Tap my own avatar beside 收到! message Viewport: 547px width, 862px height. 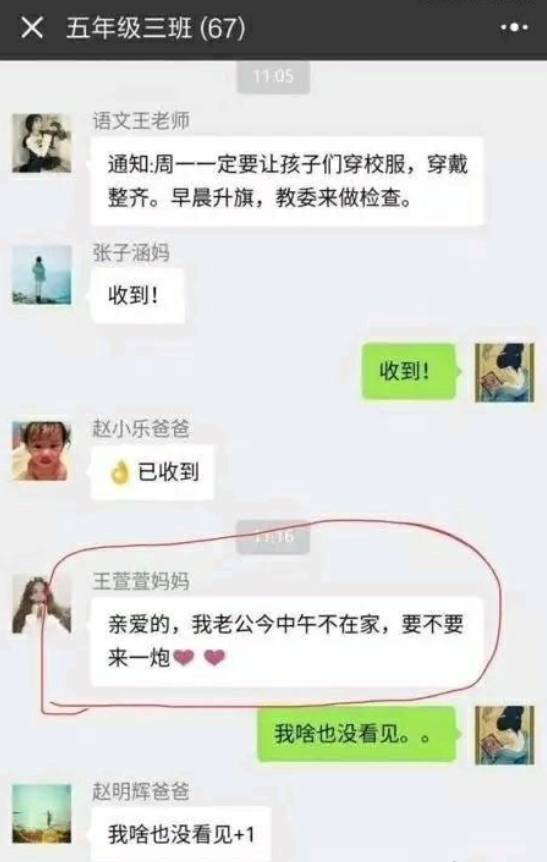504,372
